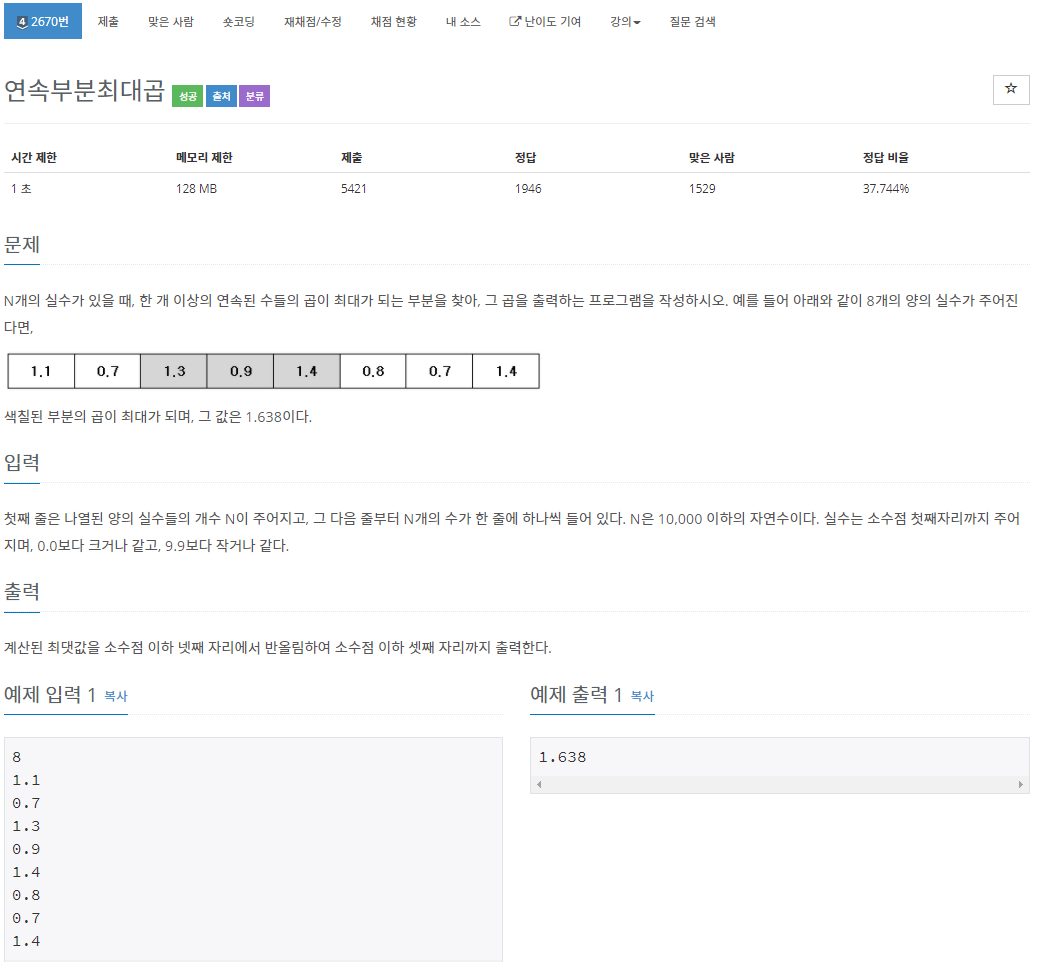Click the star favorite icon button
1042x964 pixels.
[x=1011, y=89]
